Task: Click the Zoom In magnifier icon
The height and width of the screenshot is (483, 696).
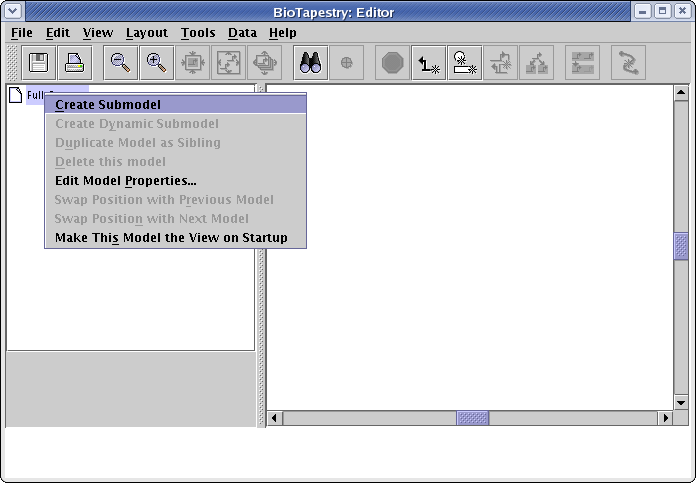Action: click(x=156, y=63)
